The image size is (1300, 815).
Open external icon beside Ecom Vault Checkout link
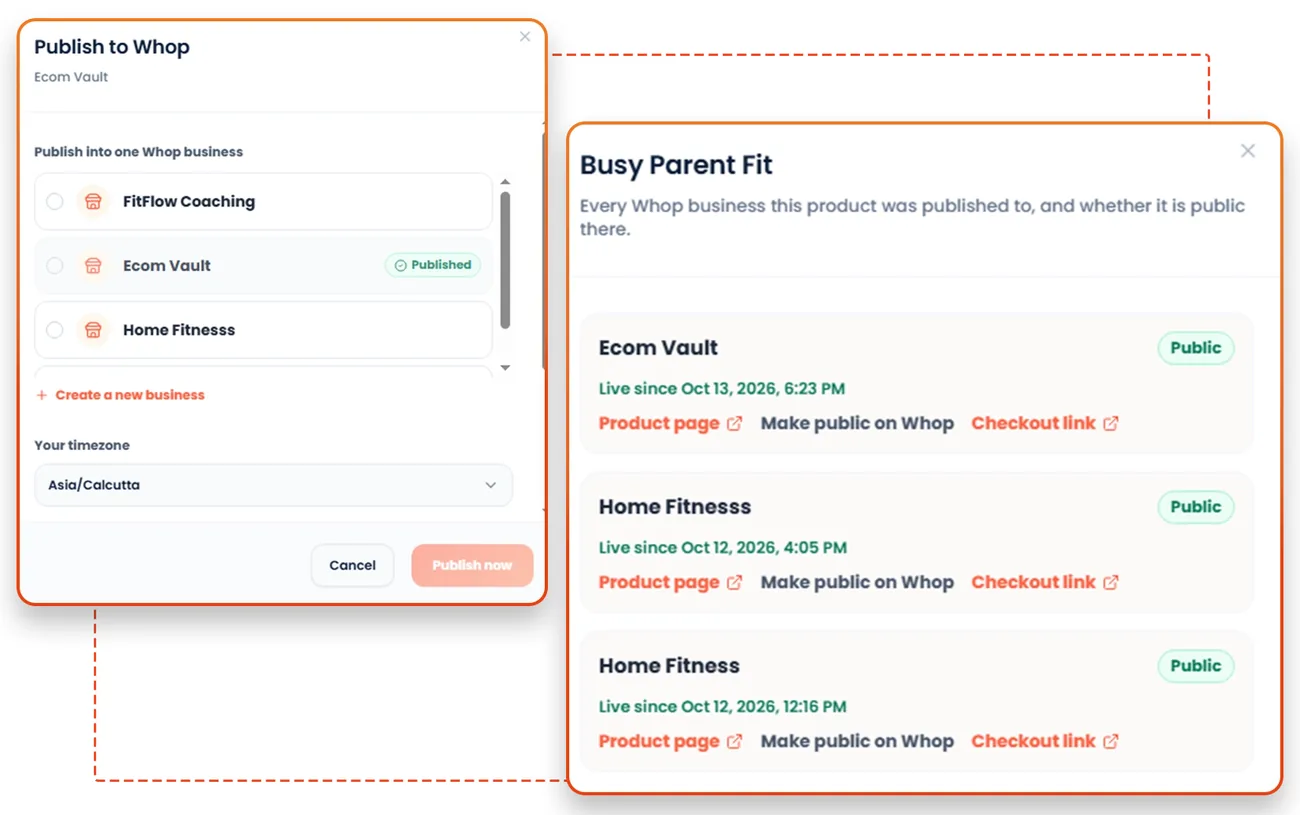(1111, 423)
